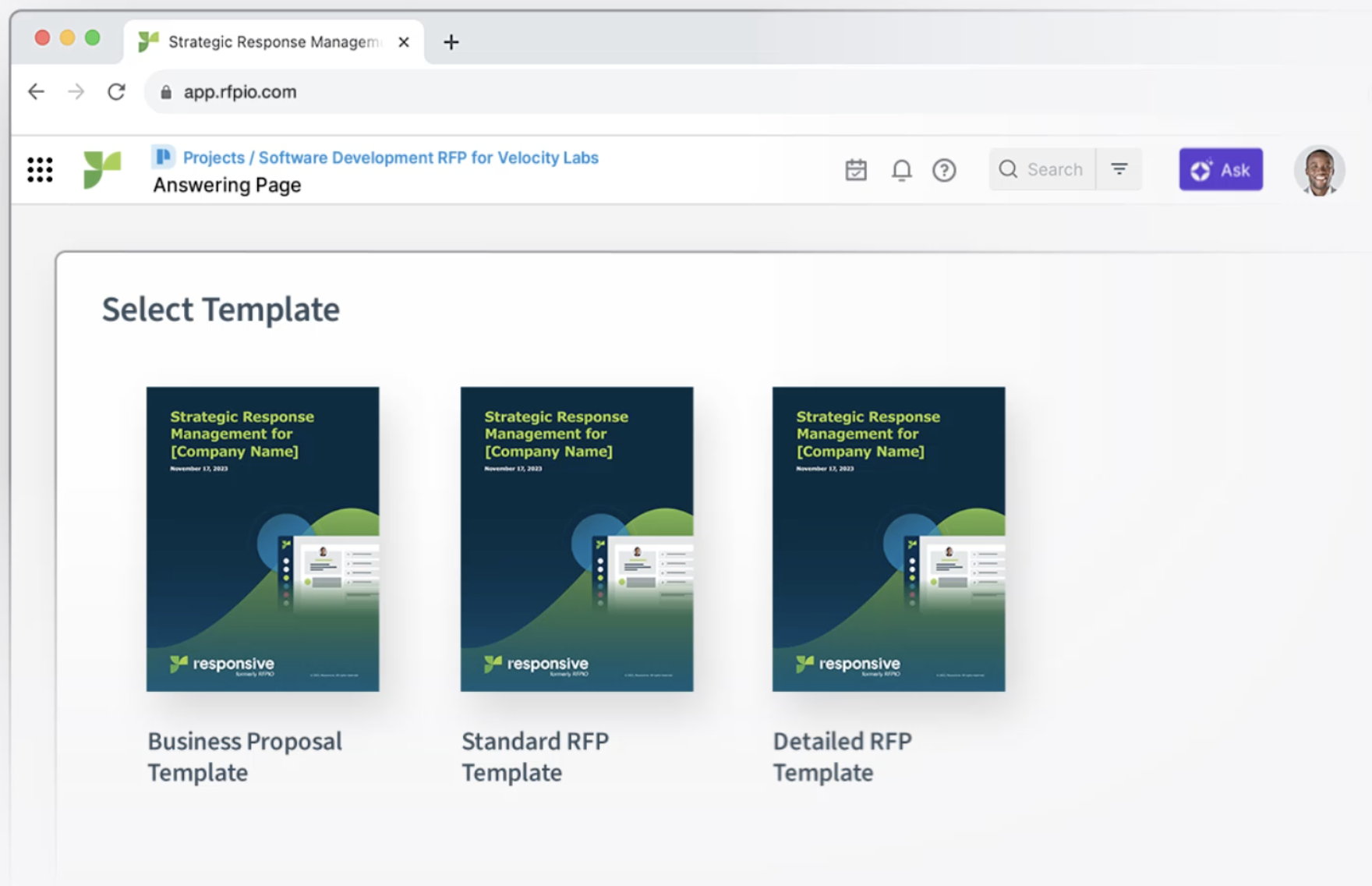Click the Responsive green leaf logo
Screen dimensions: 1372x886
pyautogui.click(x=102, y=169)
